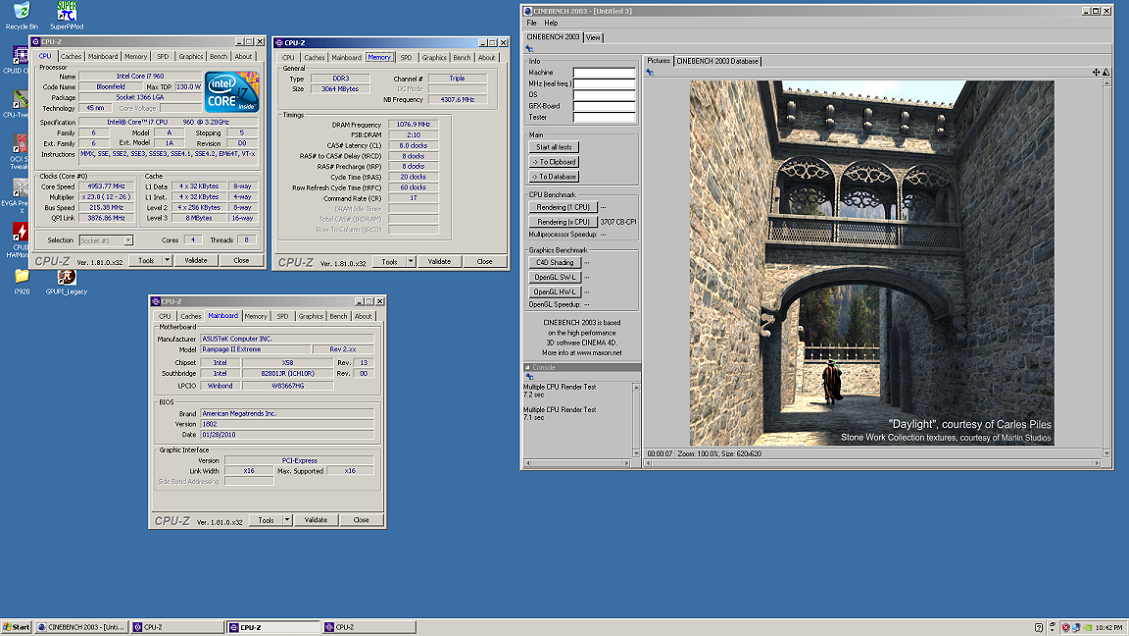Expand the Tools dropdown arrow in the Memory window
The width and height of the screenshot is (1129, 636).
410,262
